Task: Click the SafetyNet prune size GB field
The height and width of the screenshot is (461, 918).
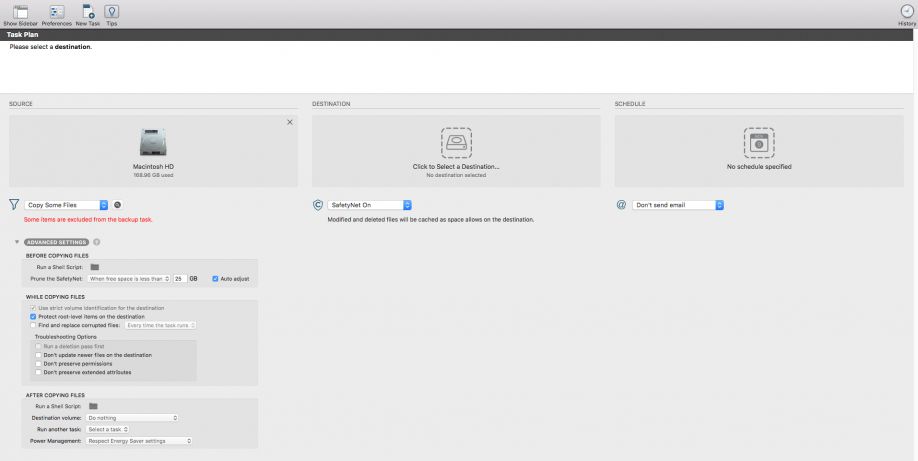Action: pos(180,279)
